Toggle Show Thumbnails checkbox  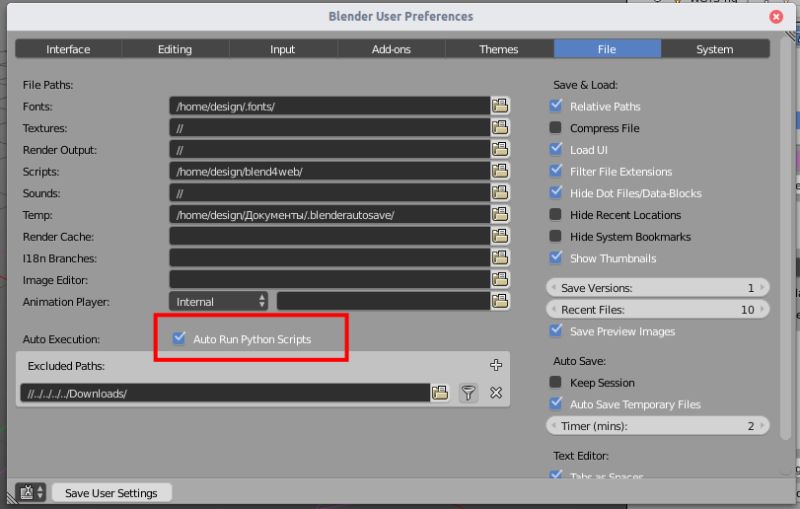coord(556,258)
